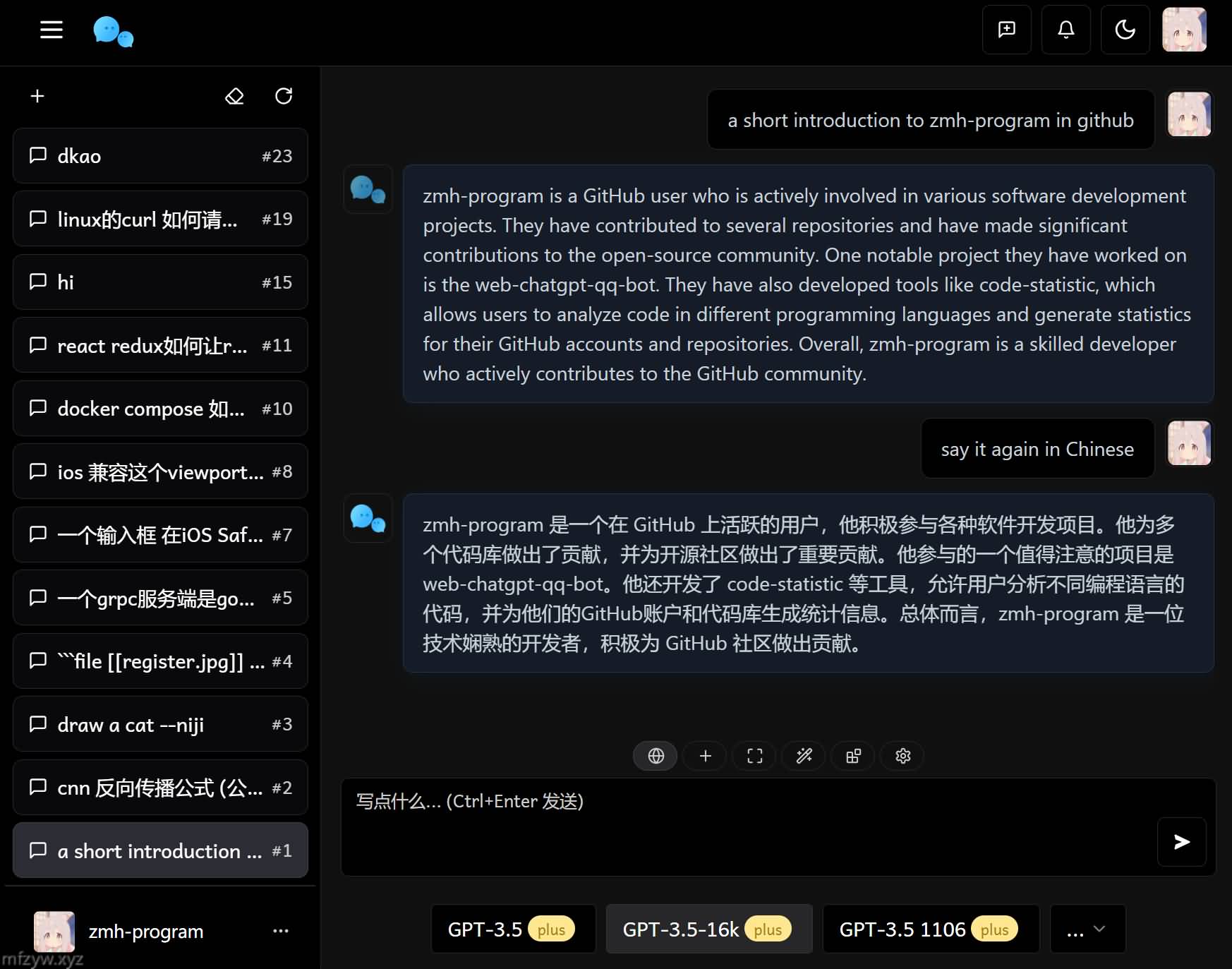The image size is (1232, 969).
Task: Click the new conversation plus icon in sidebar
Action: click(37, 96)
